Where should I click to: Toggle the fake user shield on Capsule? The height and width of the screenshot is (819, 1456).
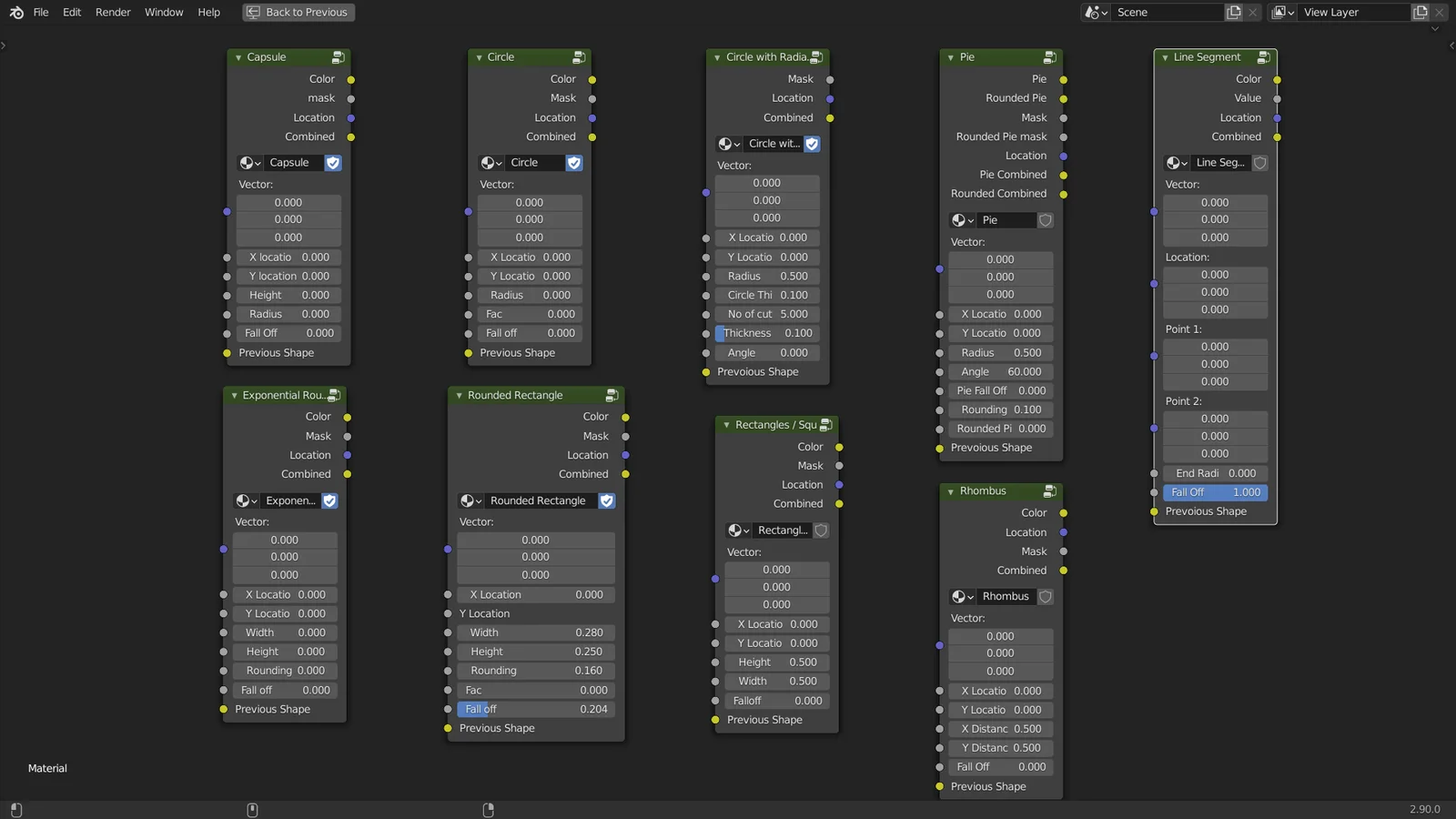(x=333, y=163)
